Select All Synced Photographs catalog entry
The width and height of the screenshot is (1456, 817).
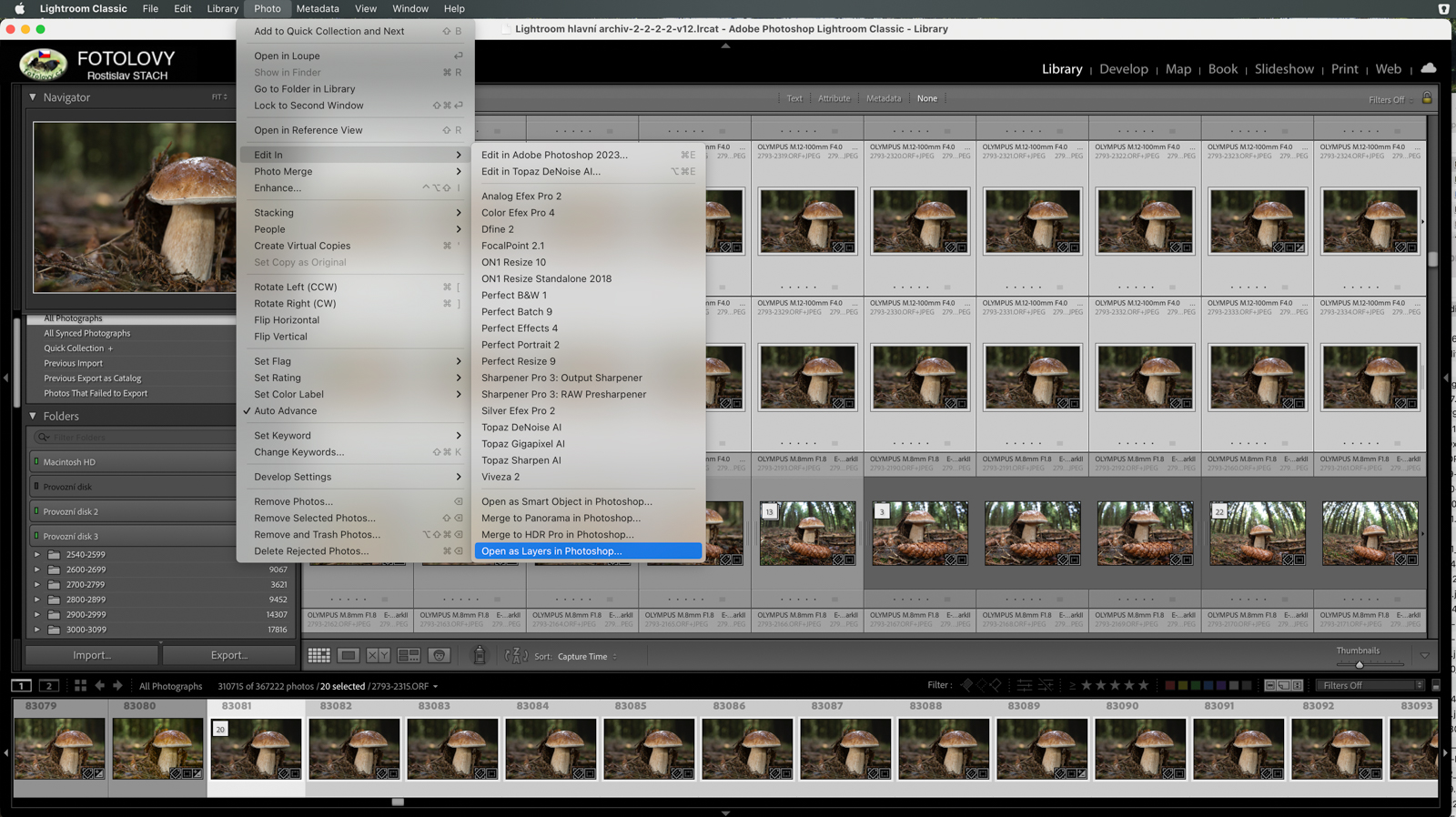tap(87, 333)
